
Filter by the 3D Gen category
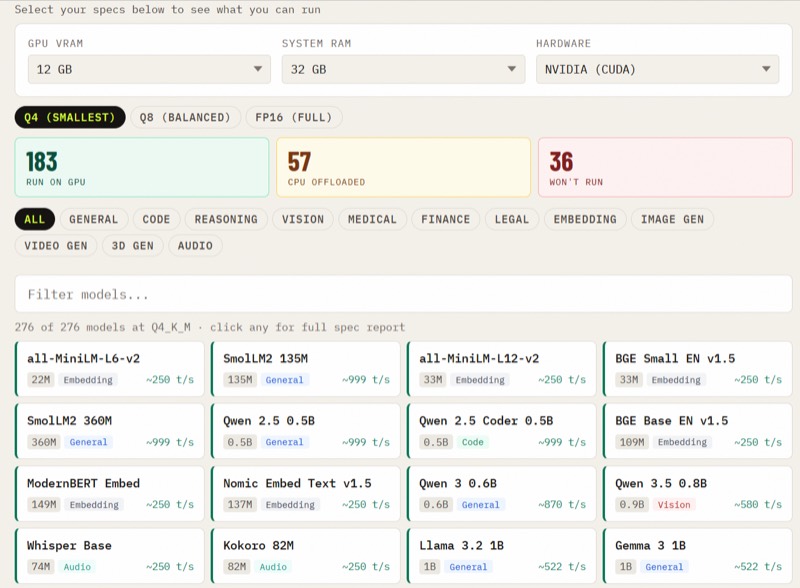(133, 246)
